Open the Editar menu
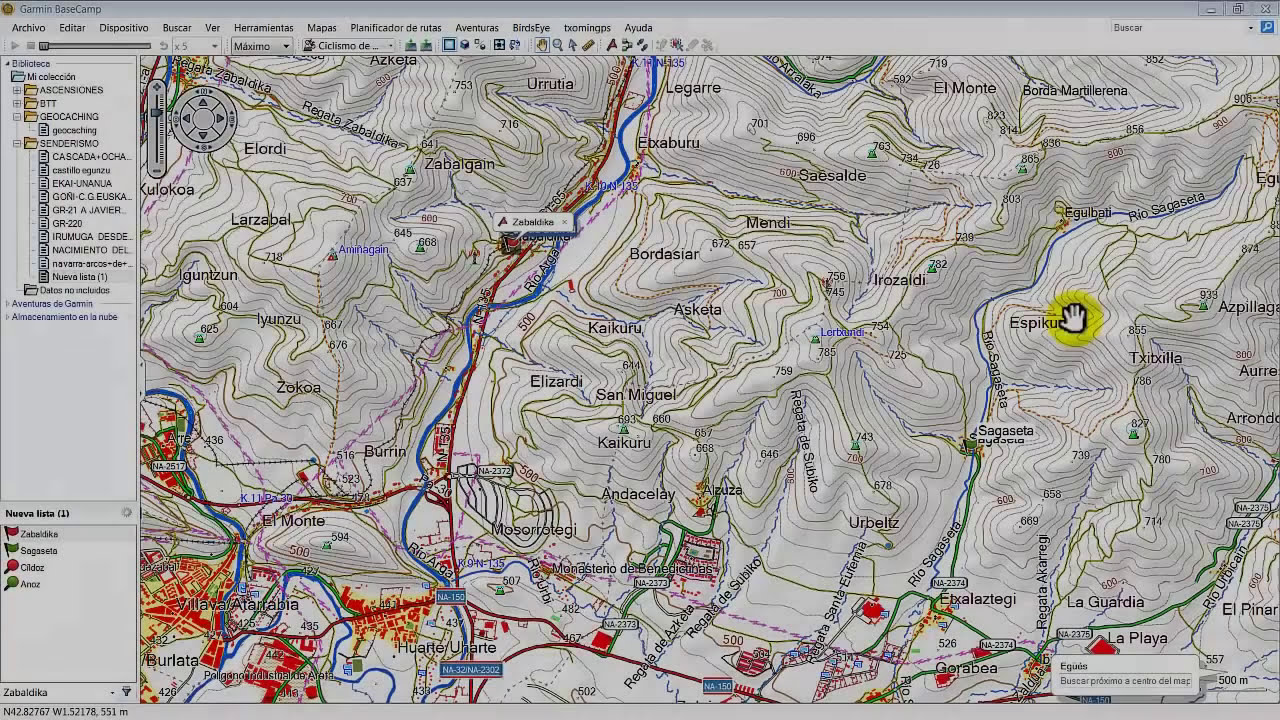The height and width of the screenshot is (720, 1280). (72, 28)
